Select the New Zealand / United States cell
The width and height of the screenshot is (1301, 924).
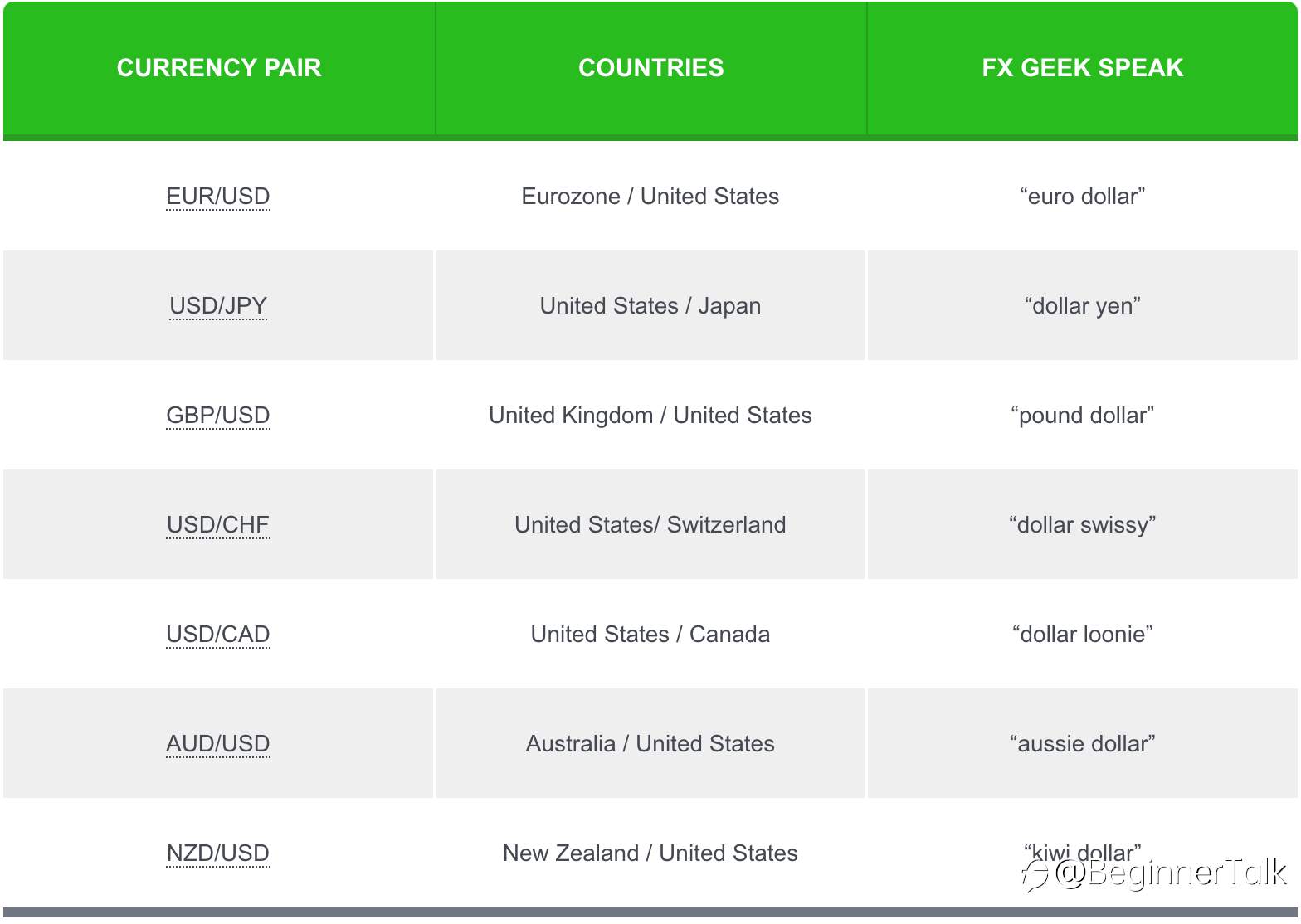coord(650,853)
